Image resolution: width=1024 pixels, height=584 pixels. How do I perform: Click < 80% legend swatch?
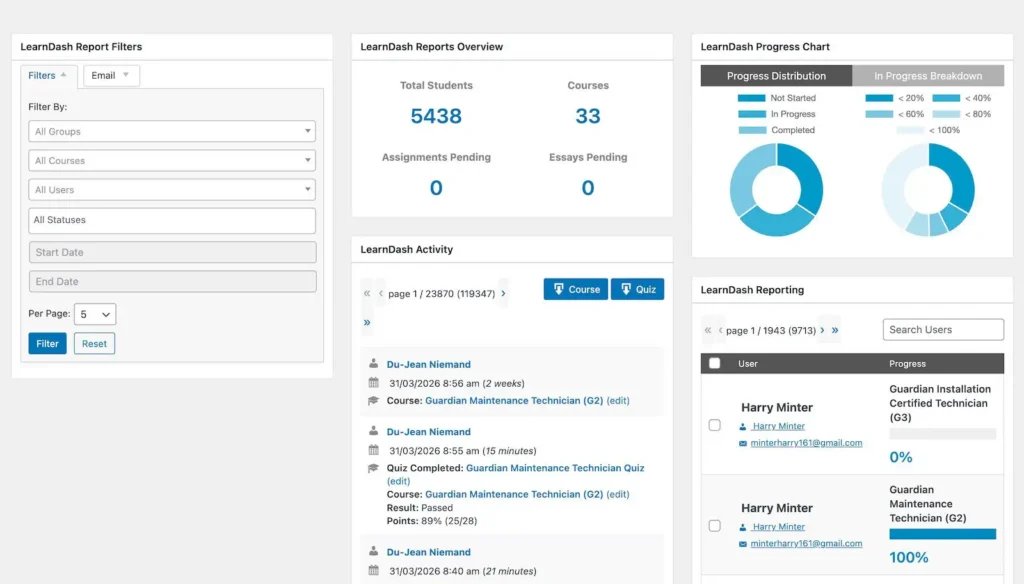tap(946, 114)
